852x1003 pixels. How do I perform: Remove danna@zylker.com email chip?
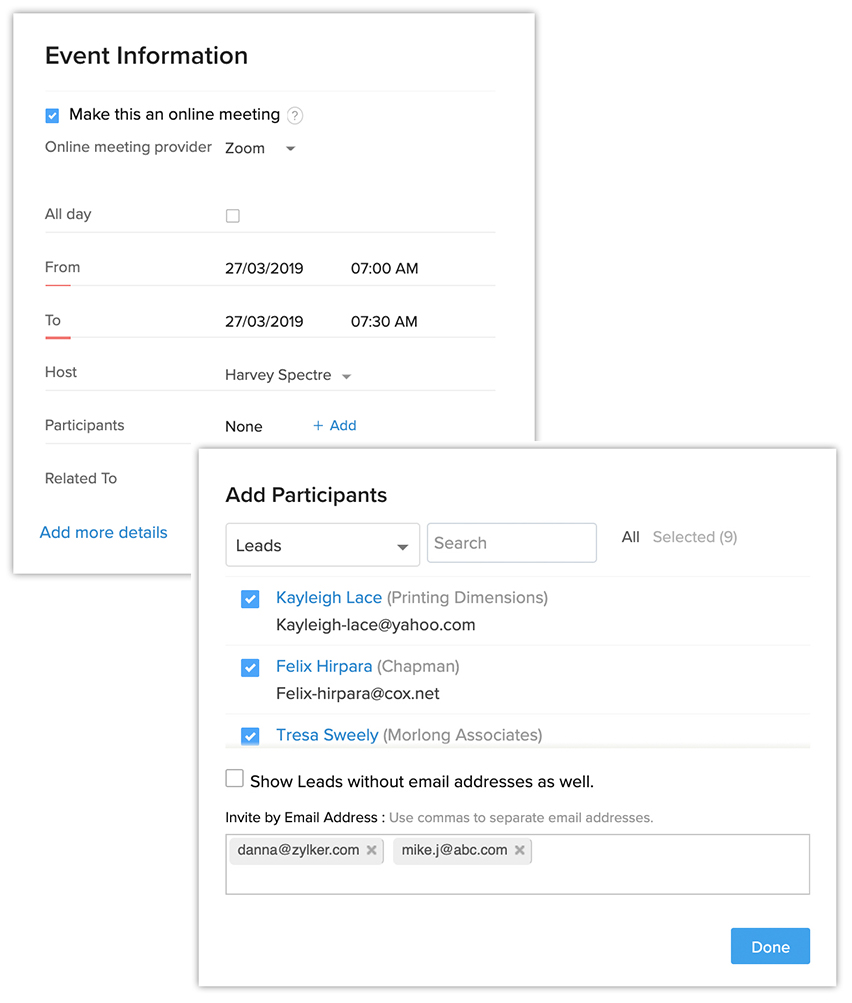coord(371,851)
